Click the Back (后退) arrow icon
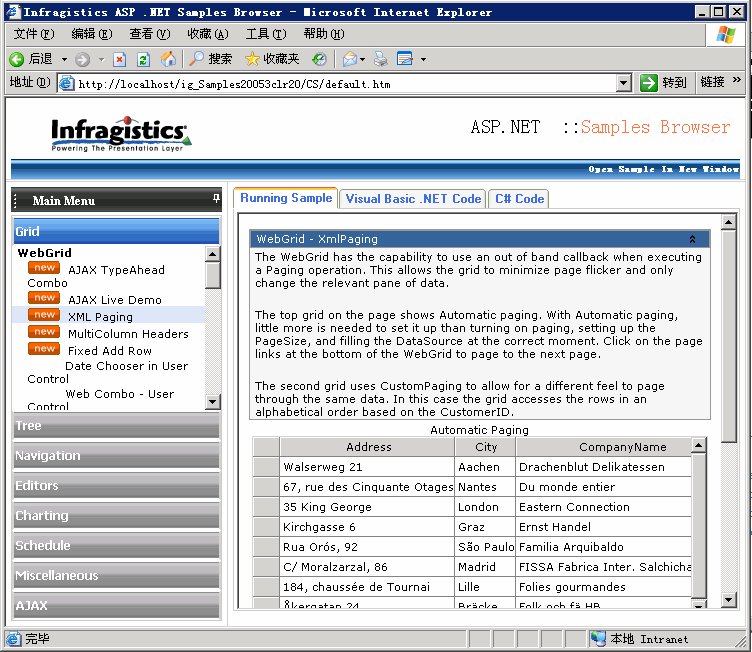The width and height of the screenshot is (752, 652). (x=16, y=59)
